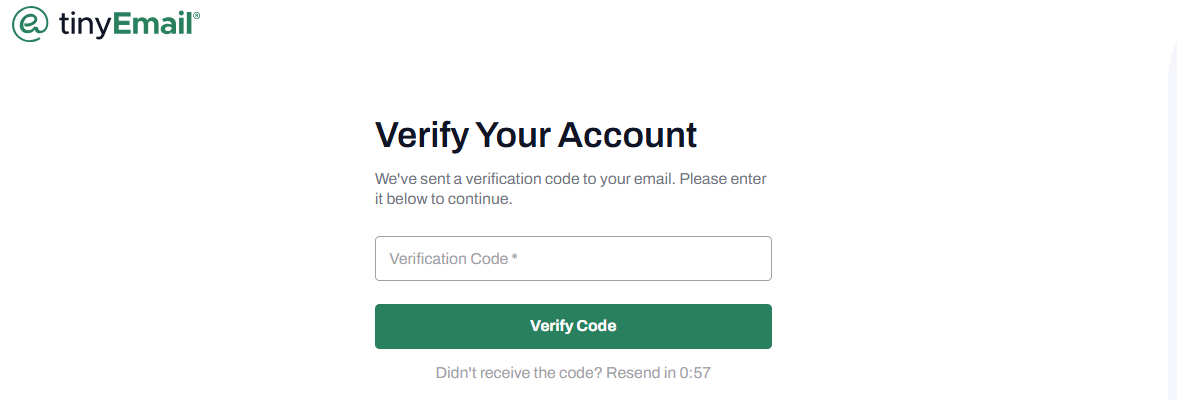The height and width of the screenshot is (400, 1177).
Task: Click the green "Email" part of the logo
Action: click(x=153, y=23)
